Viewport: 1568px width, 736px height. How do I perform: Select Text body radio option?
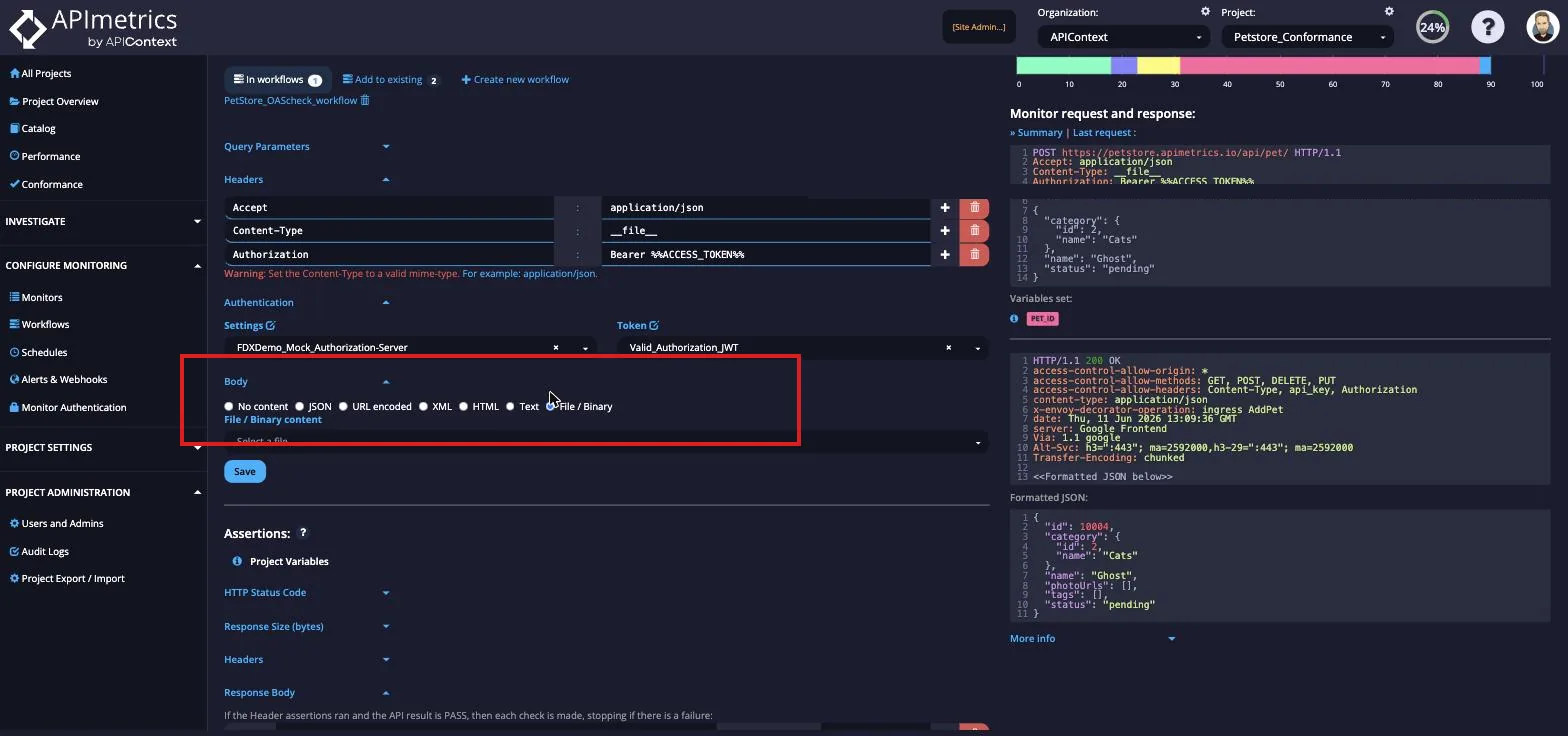(x=510, y=407)
